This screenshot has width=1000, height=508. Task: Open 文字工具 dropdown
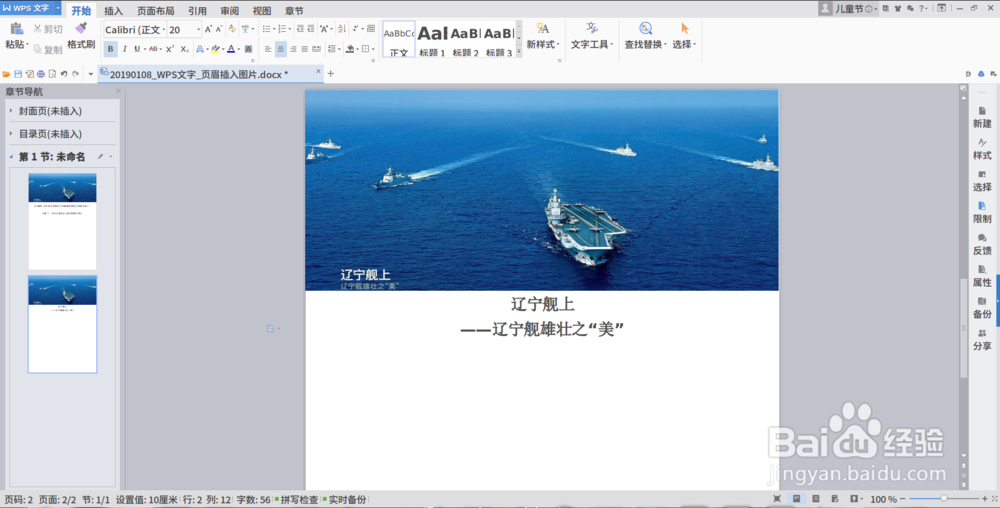(592, 36)
